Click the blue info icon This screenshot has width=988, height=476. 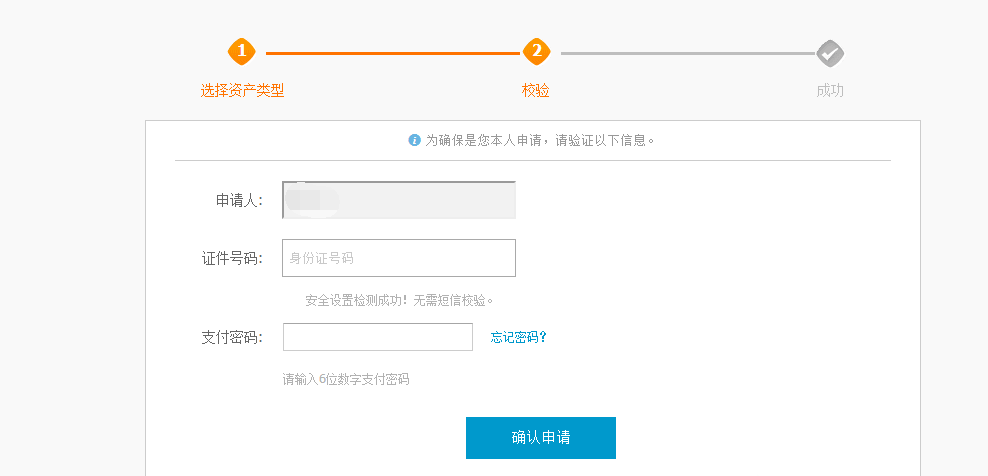pyautogui.click(x=415, y=140)
